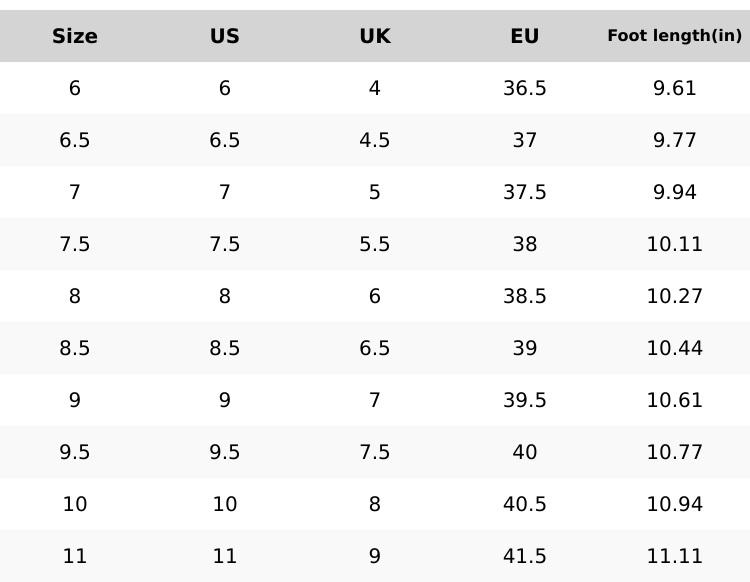750x582 pixels.
Task: Select EU size 36.5 cell
Action: point(525,88)
